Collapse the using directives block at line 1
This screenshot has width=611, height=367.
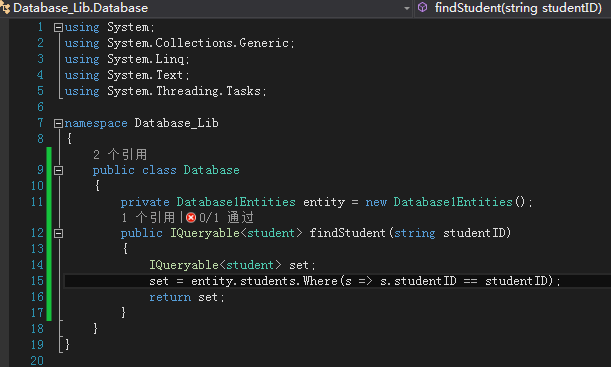(x=58, y=27)
